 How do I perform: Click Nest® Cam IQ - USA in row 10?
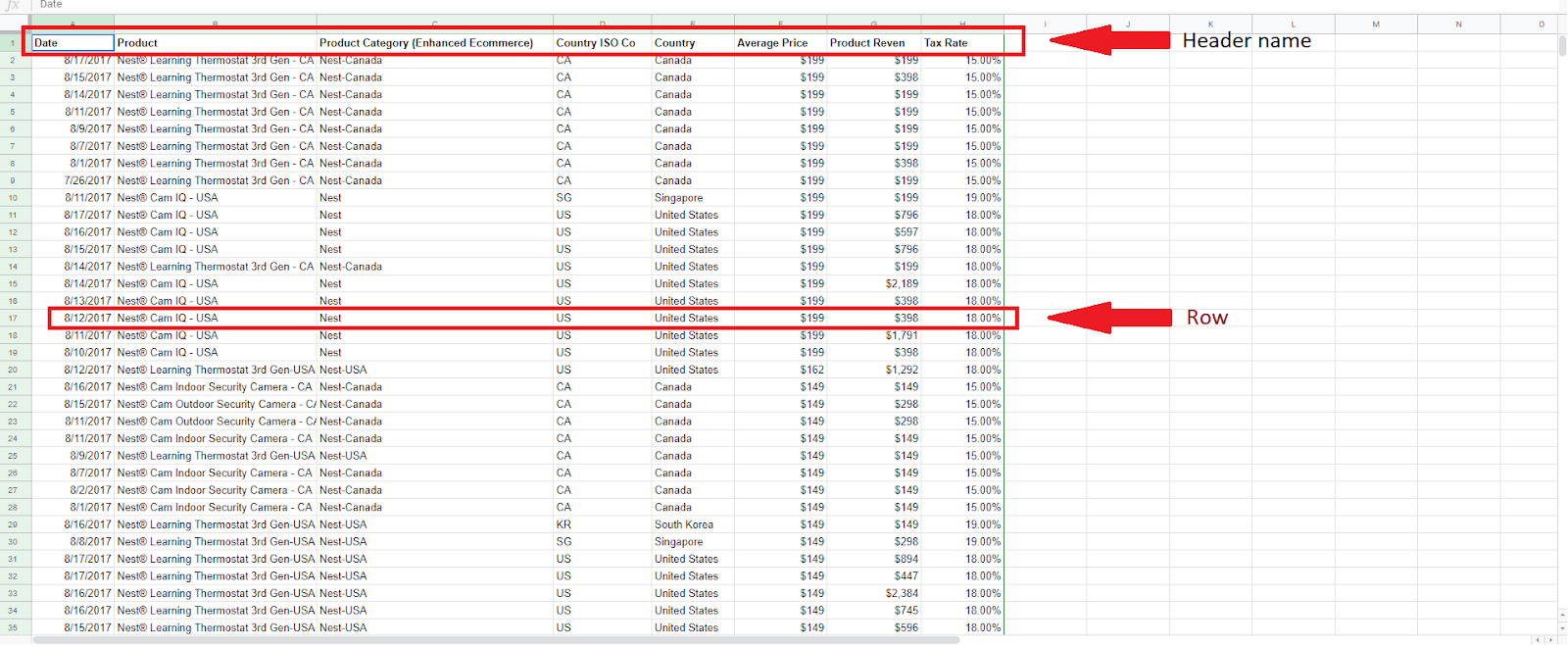click(x=215, y=198)
